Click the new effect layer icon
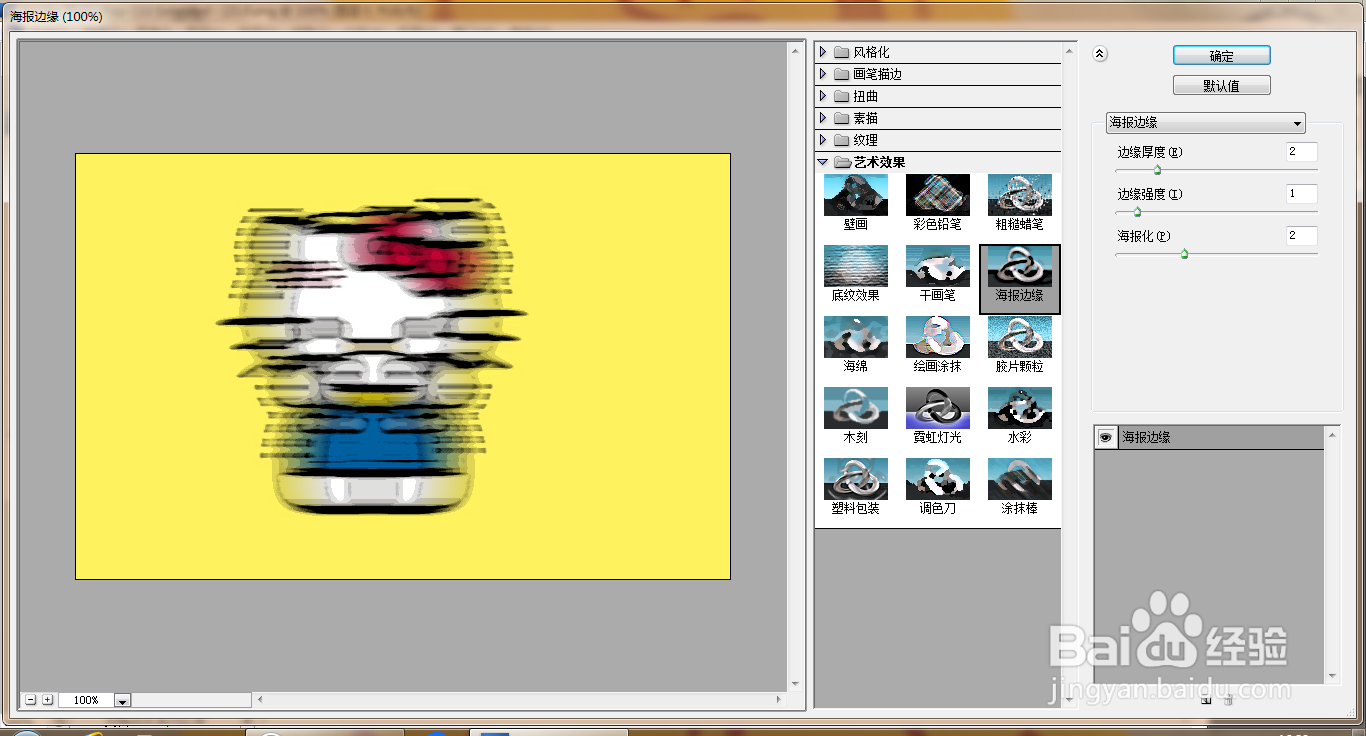Screen dimensions: 1366x736 coord(1207,700)
